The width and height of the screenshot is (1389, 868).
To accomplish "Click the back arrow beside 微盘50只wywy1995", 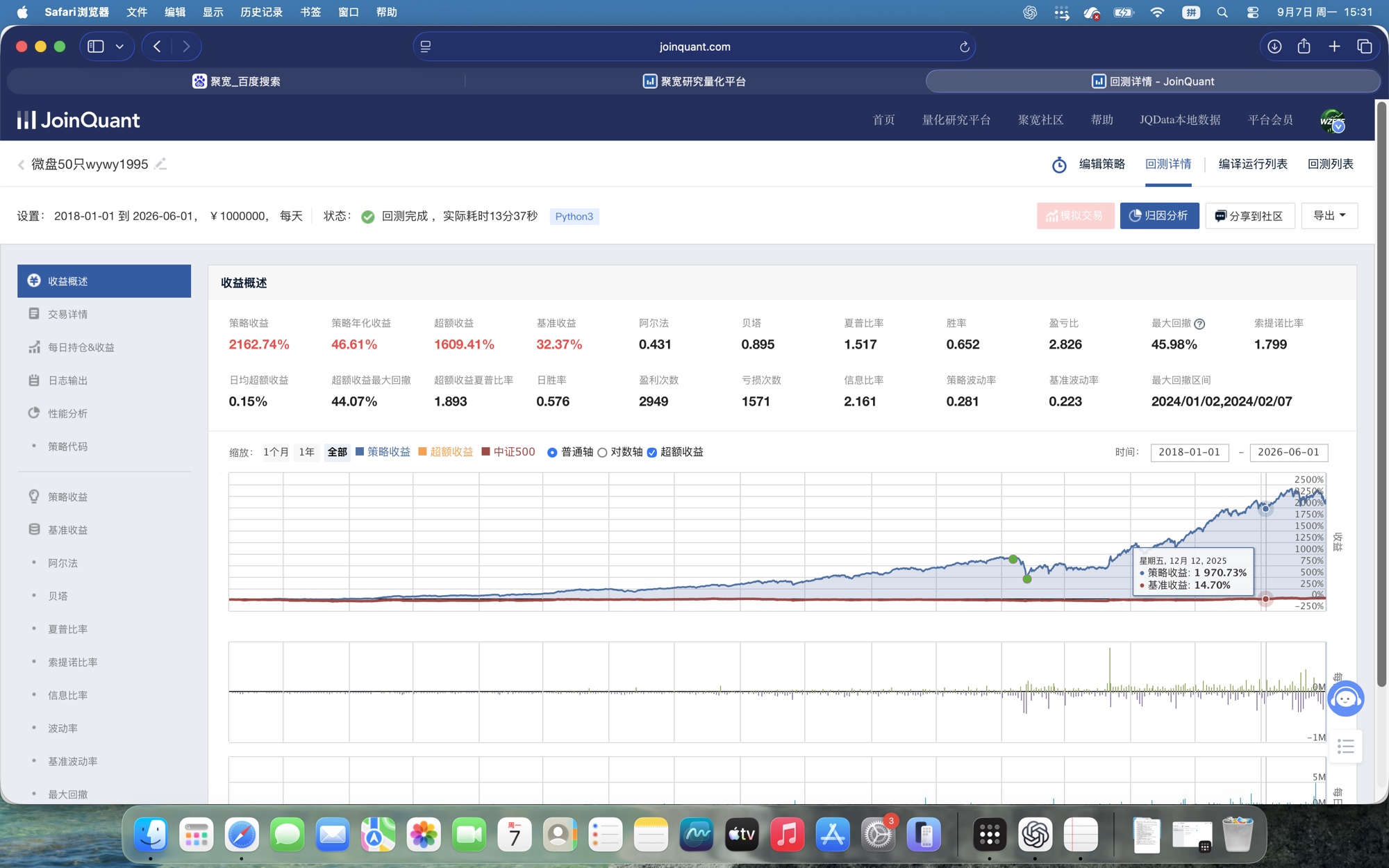I will pyautogui.click(x=21, y=165).
